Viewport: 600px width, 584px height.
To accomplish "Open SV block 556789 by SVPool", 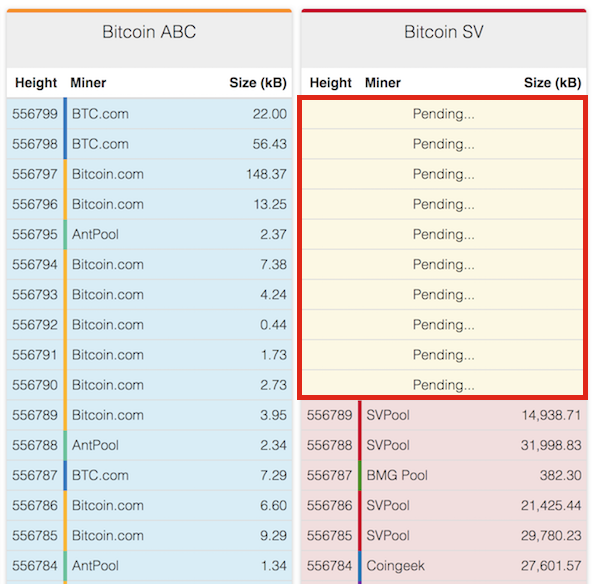I will (444, 415).
